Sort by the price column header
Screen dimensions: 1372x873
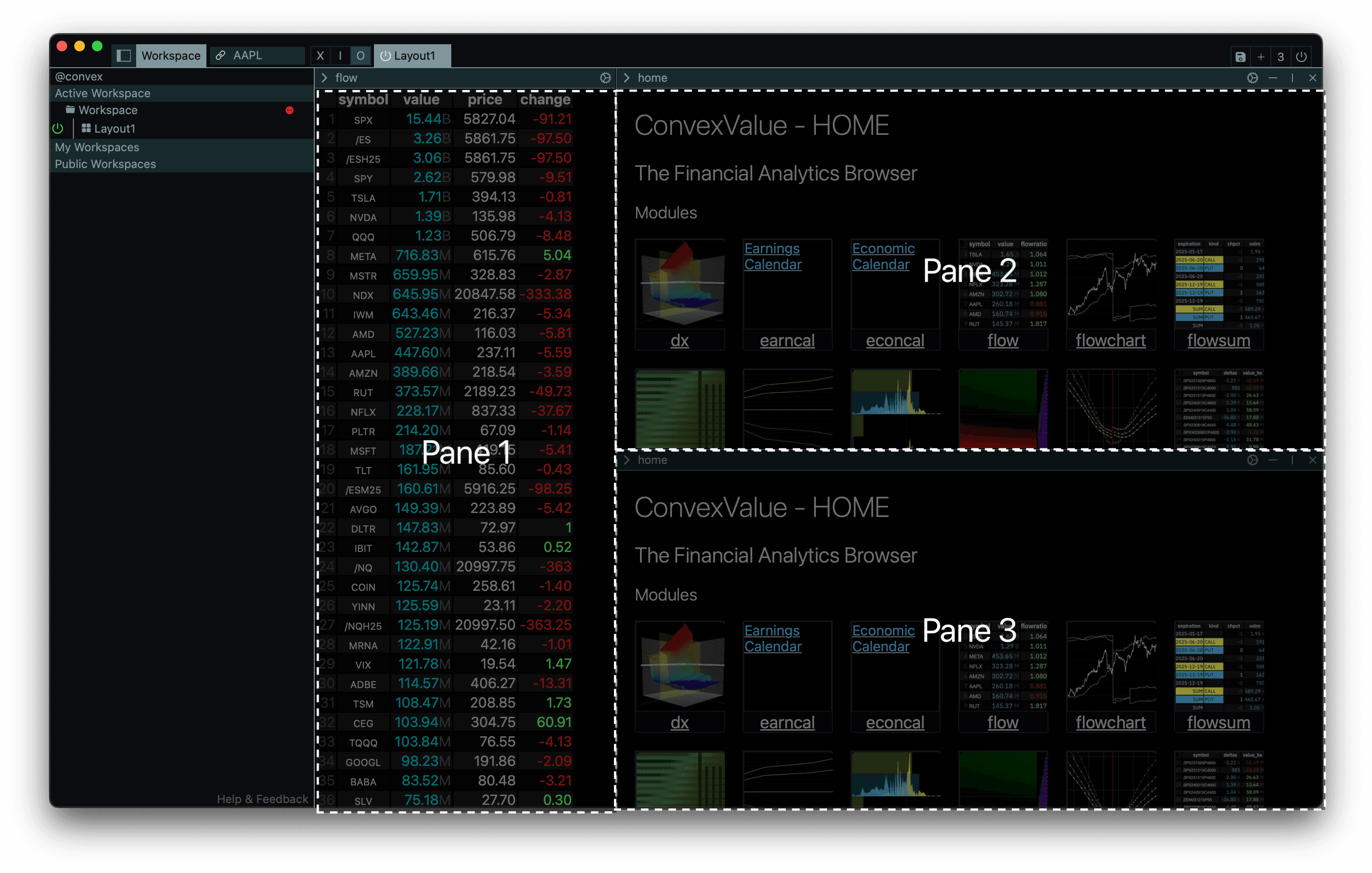point(485,100)
